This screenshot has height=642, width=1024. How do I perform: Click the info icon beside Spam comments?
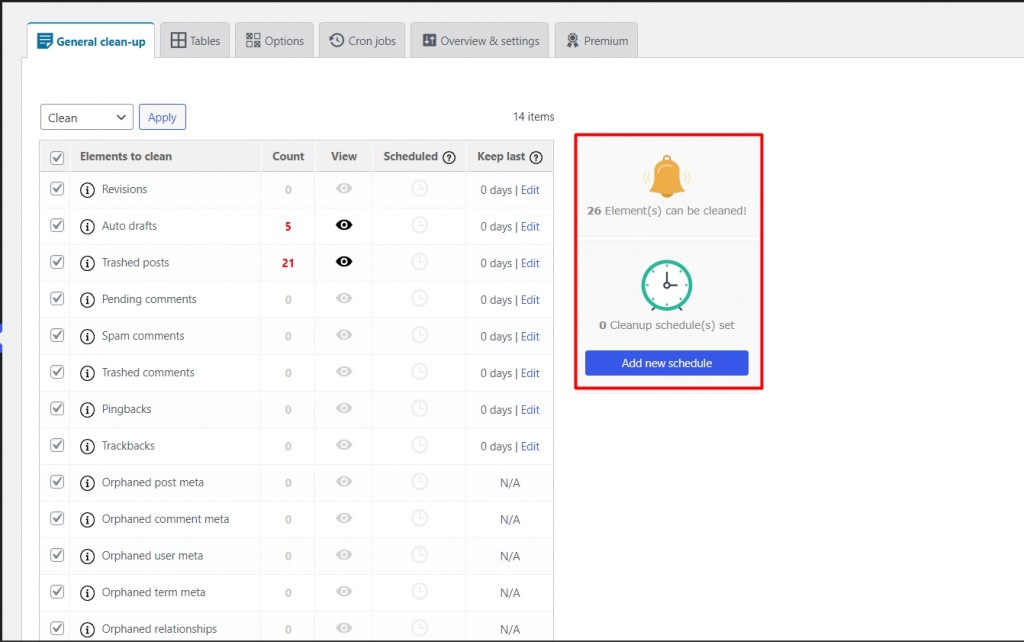pyautogui.click(x=87, y=336)
